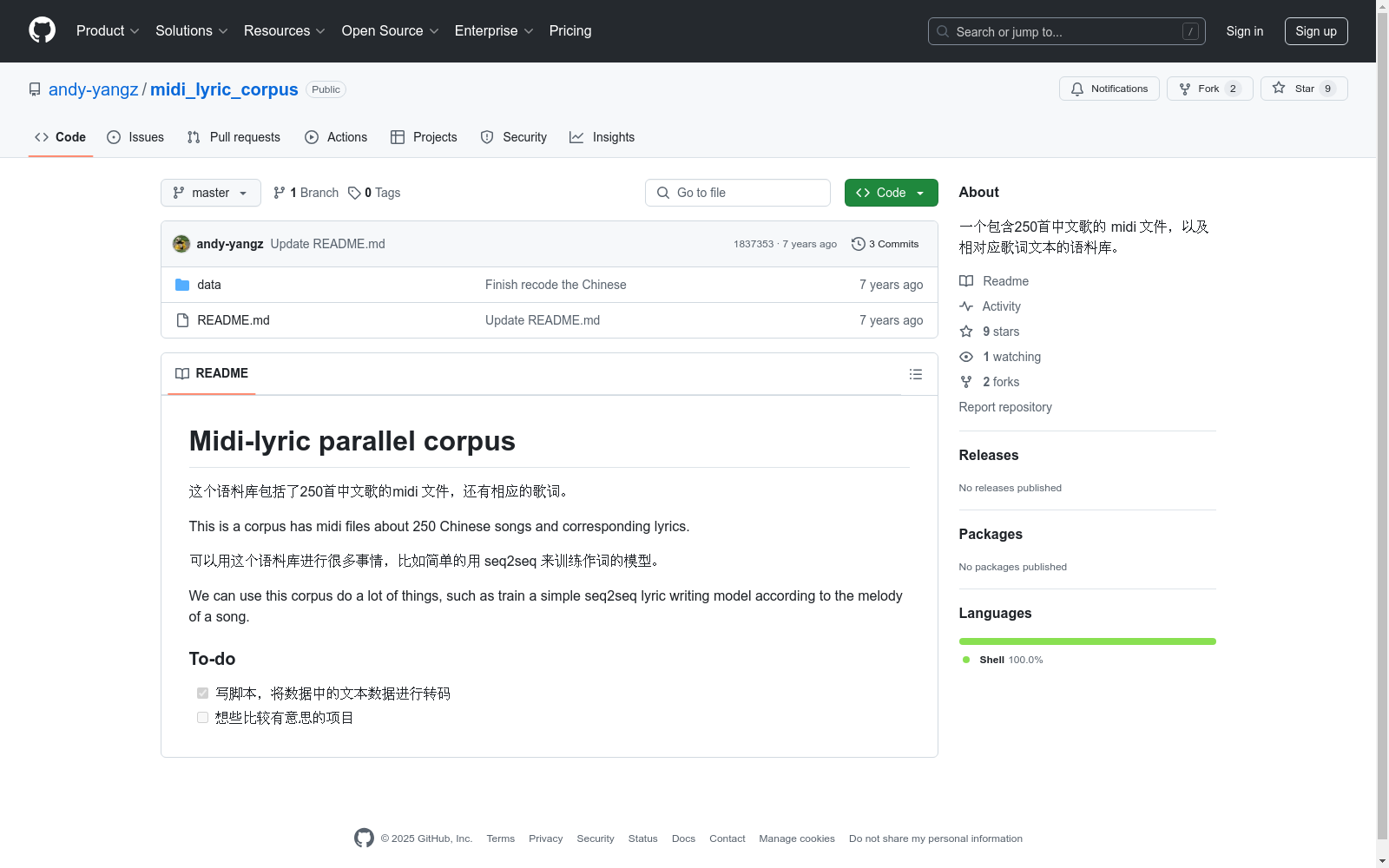Open the "Finish recode the Chinese" commit message
The image size is (1389, 868).
pyautogui.click(x=556, y=285)
